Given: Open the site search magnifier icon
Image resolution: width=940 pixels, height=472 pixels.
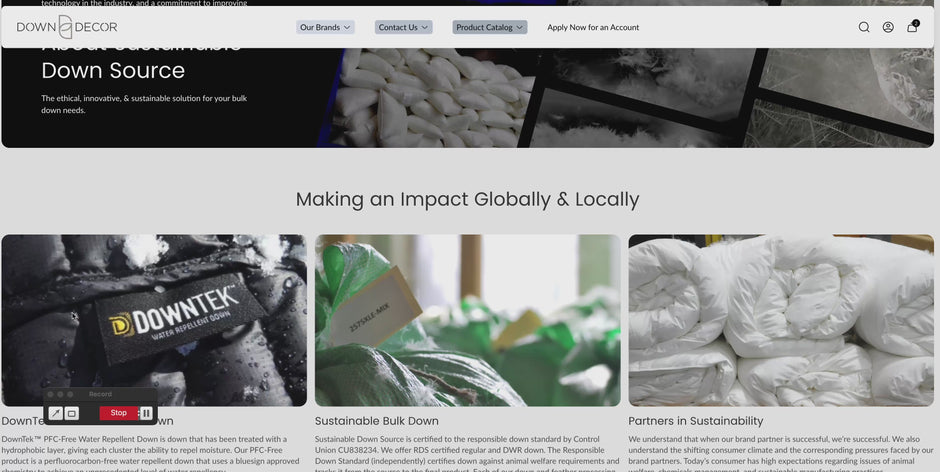Looking at the screenshot, I should pyautogui.click(x=864, y=27).
